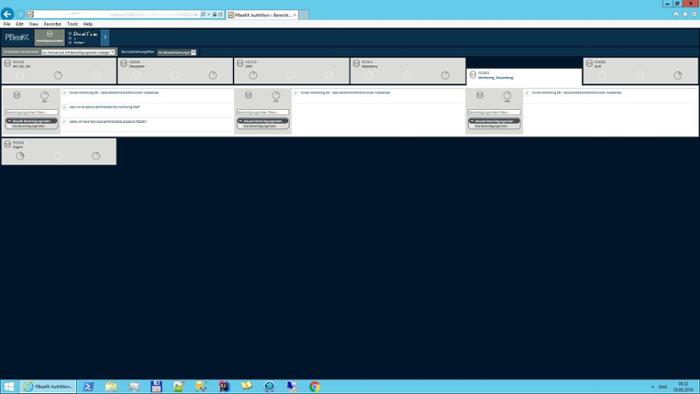Click the PBeaKK logo in the header

[x=17, y=37]
